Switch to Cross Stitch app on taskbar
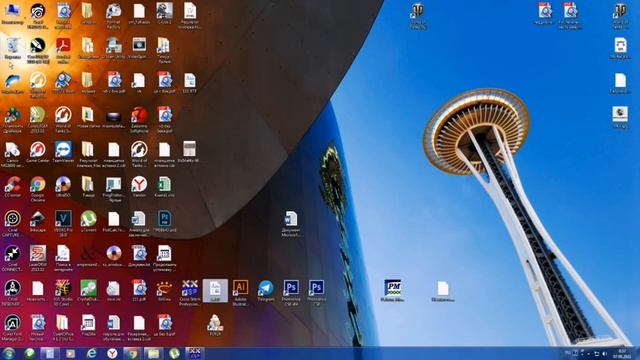The height and width of the screenshot is (360, 640). pyautogui.click(x=194, y=353)
